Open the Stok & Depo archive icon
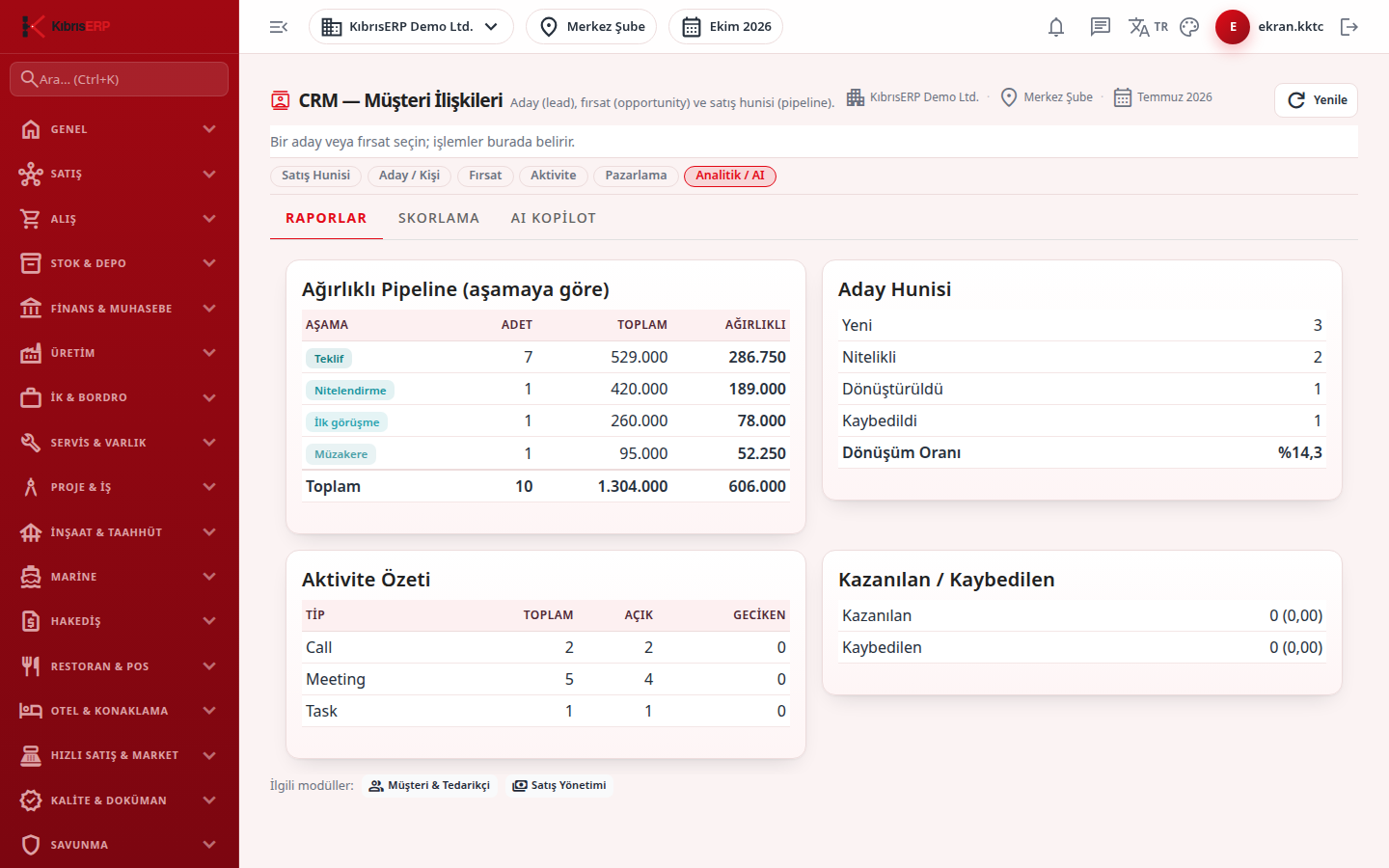 (31, 263)
